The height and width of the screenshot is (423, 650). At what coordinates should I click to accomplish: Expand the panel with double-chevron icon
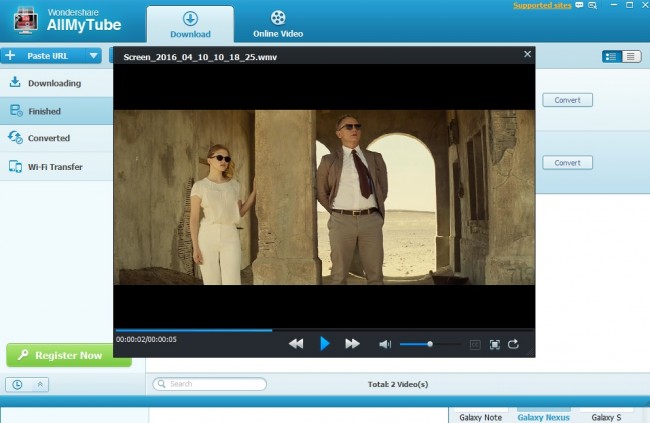tap(40, 384)
